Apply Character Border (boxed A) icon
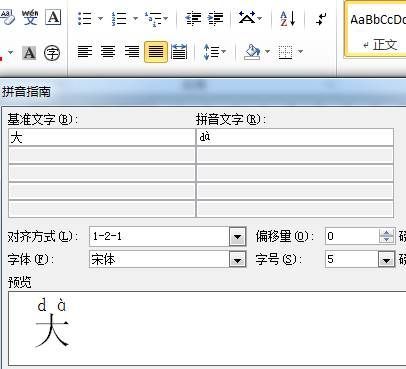This screenshot has width=406, height=369. point(53,17)
